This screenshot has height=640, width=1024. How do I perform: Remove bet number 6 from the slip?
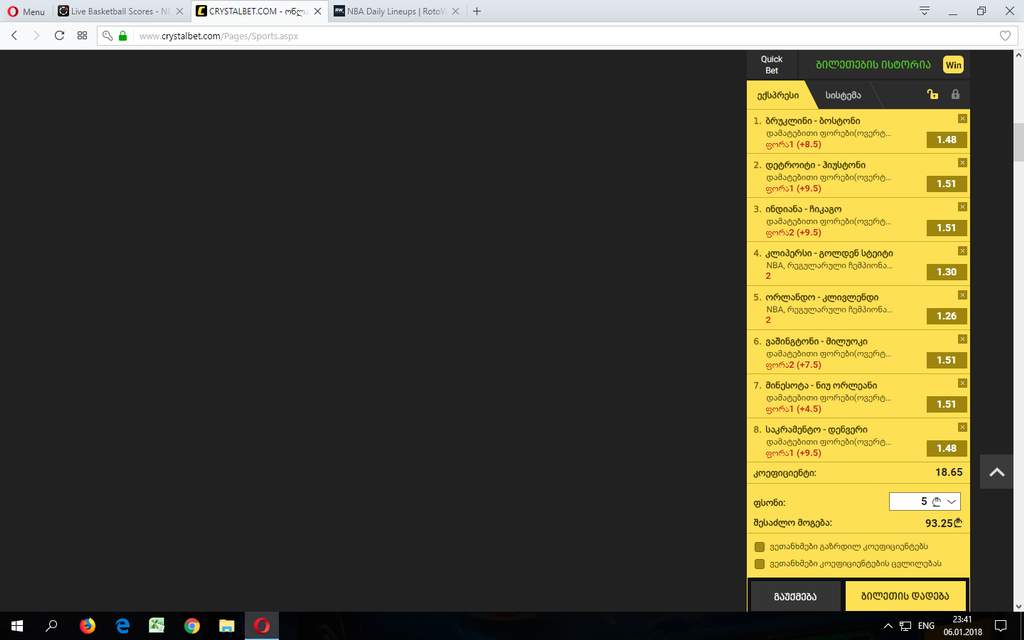click(x=962, y=339)
